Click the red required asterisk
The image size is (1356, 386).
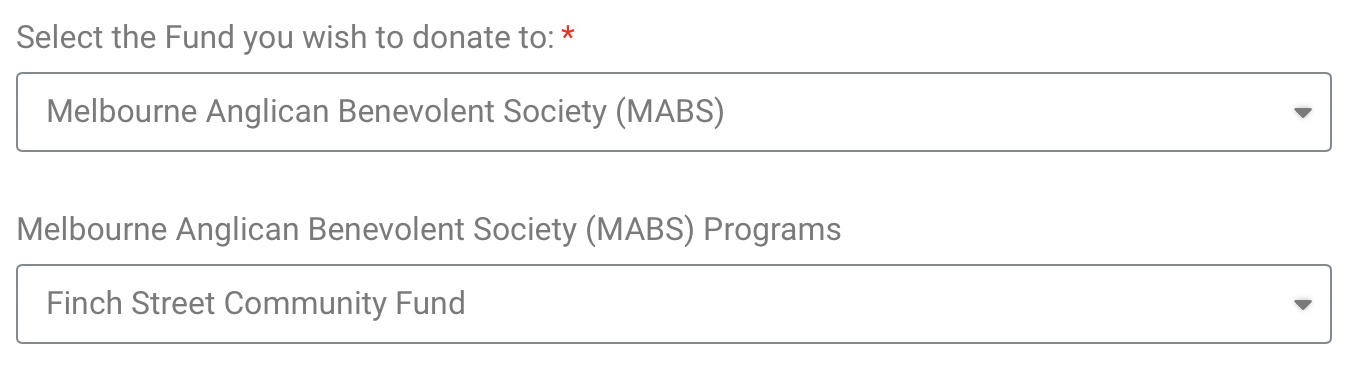(568, 35)
